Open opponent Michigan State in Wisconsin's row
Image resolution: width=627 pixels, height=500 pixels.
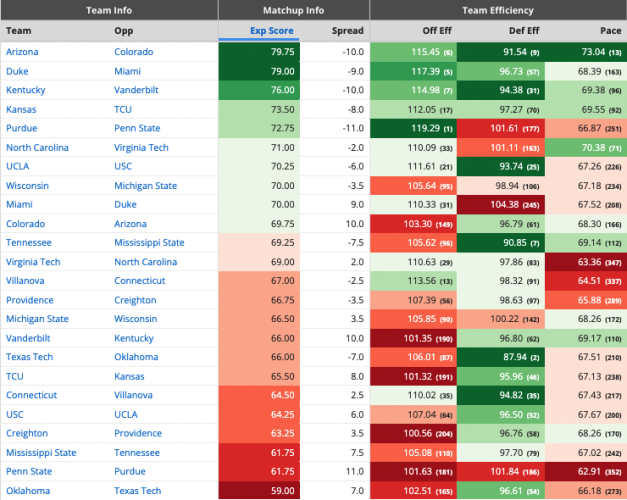[146, 186]
